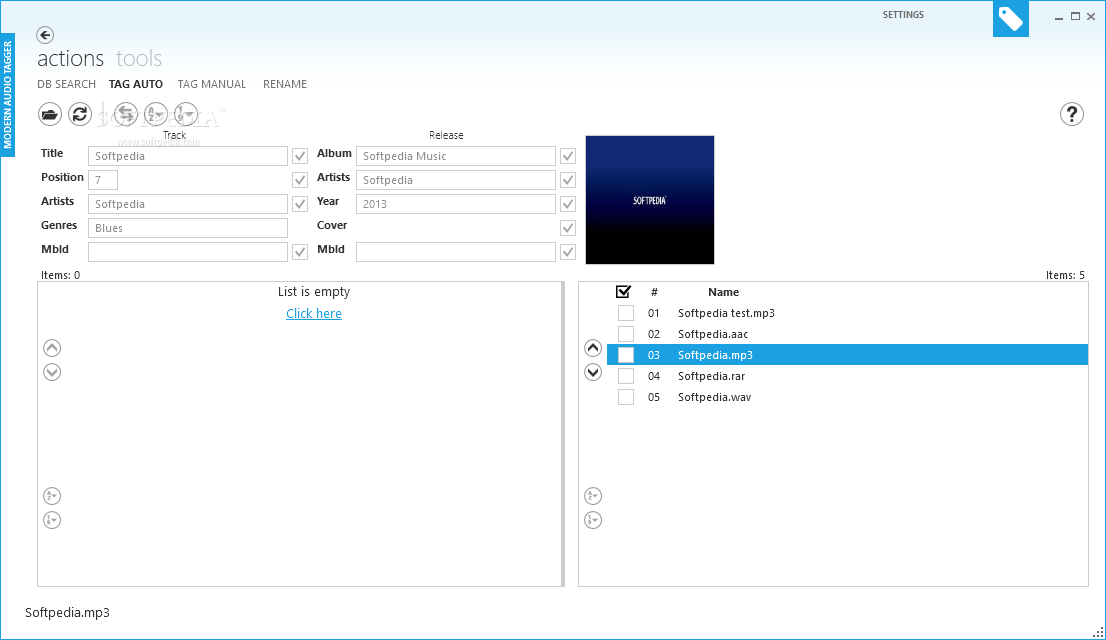Check the box for Softpedia.rar
This screenshot has width=1106, height=640.
coord(626,376)
